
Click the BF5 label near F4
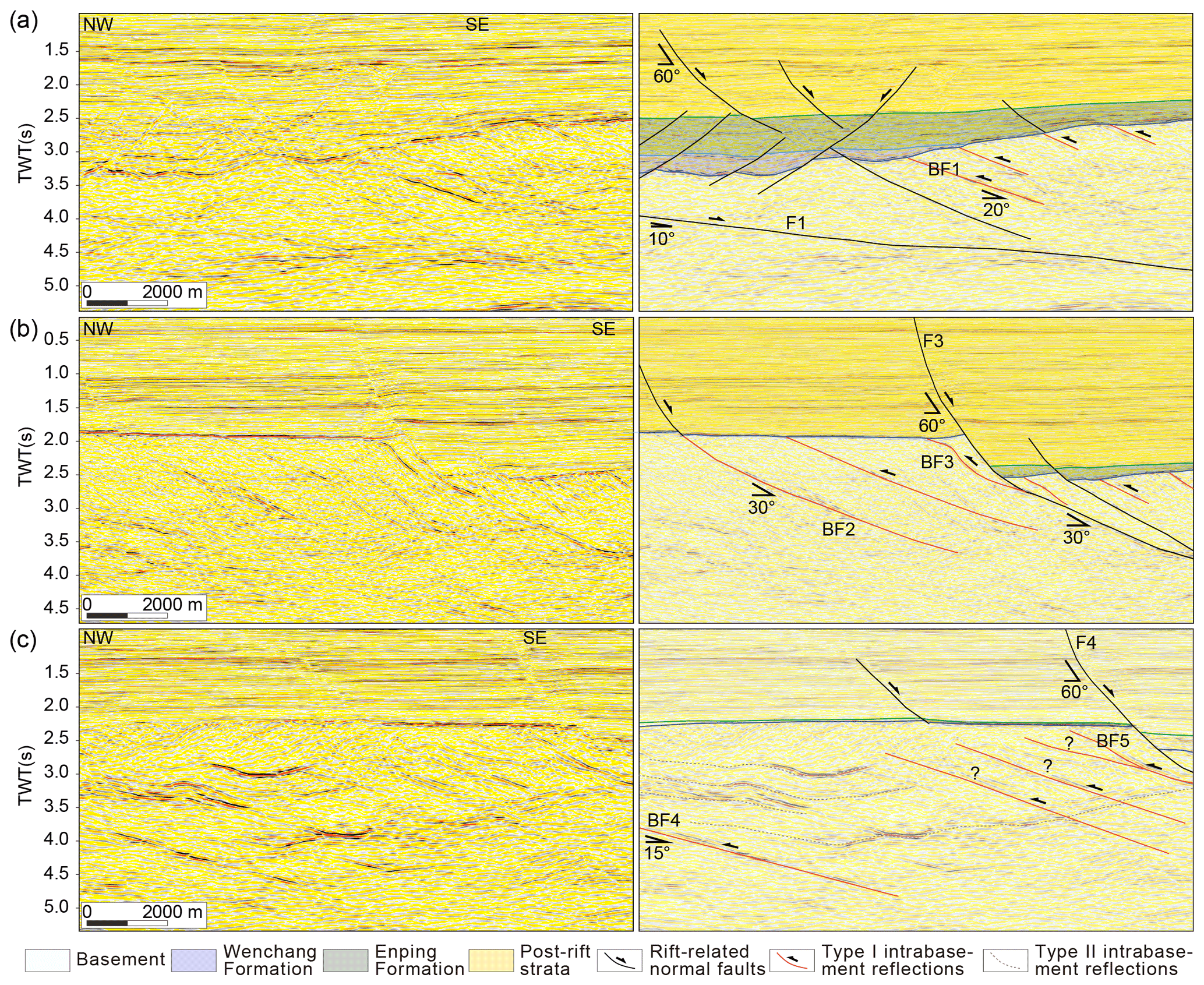click(x=1113, y=741)
